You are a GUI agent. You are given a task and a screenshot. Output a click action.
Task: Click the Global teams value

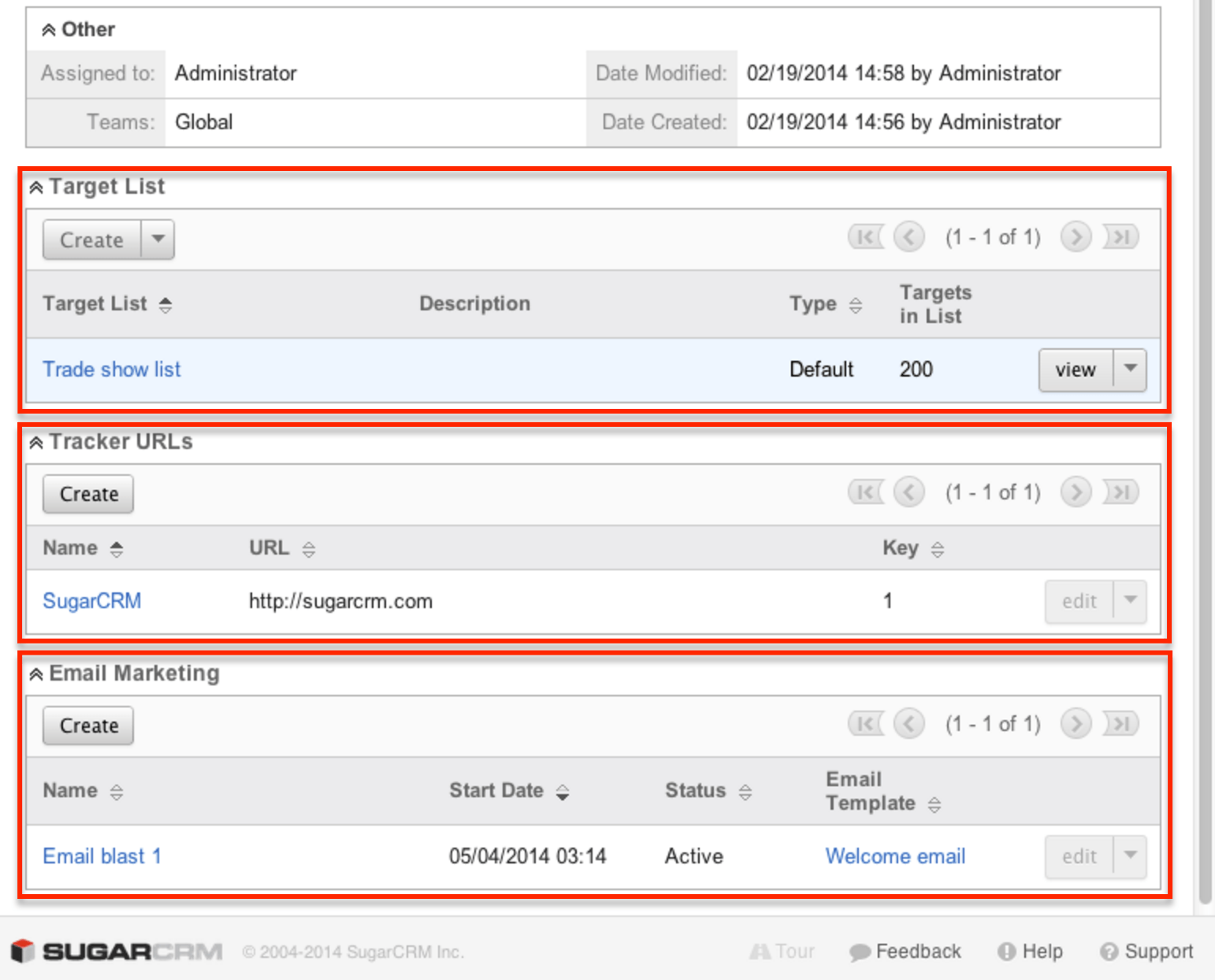(204, 122)
